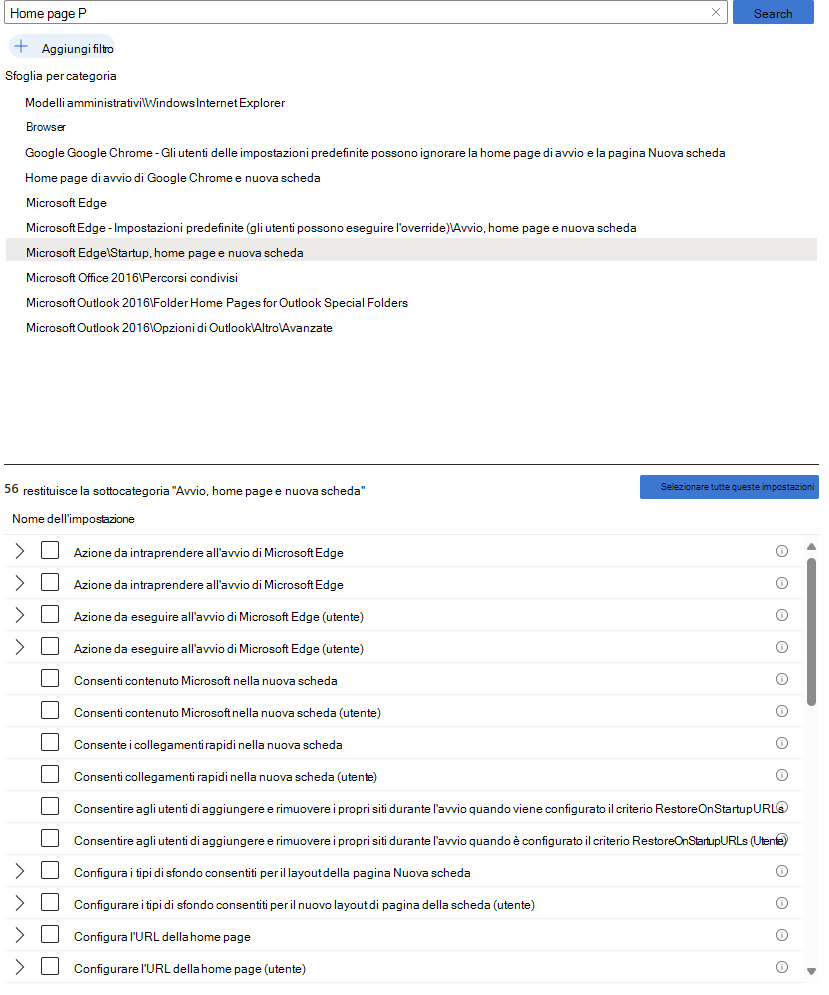Click the settings list scrollbar down arrow
This screenshot has width=829, height=995.
click(811, 972)
